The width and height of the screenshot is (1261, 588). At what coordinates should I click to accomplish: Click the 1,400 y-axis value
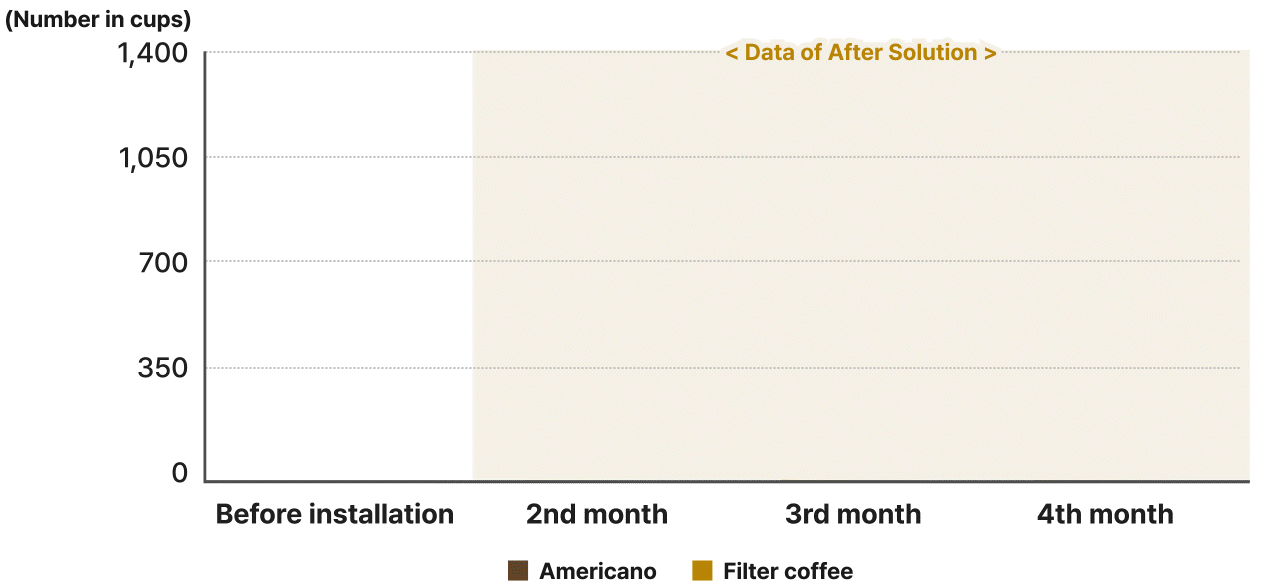[x=153, y=53]
